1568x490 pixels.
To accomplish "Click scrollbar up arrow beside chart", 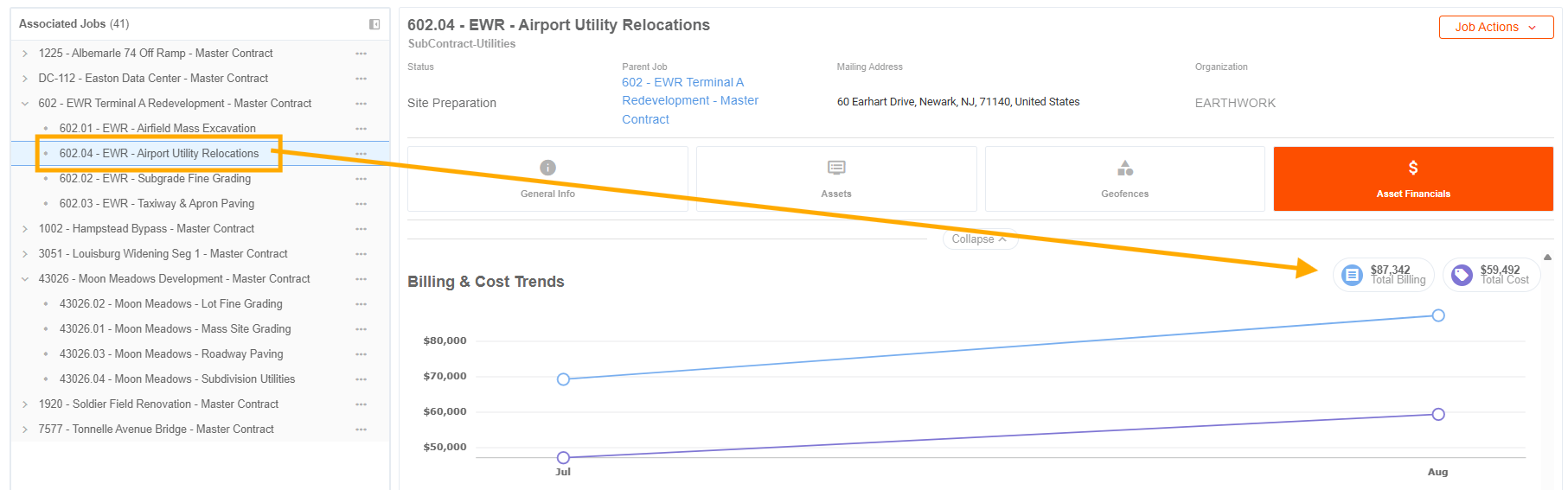I will pyautogui.click(x=1547, y=258).
